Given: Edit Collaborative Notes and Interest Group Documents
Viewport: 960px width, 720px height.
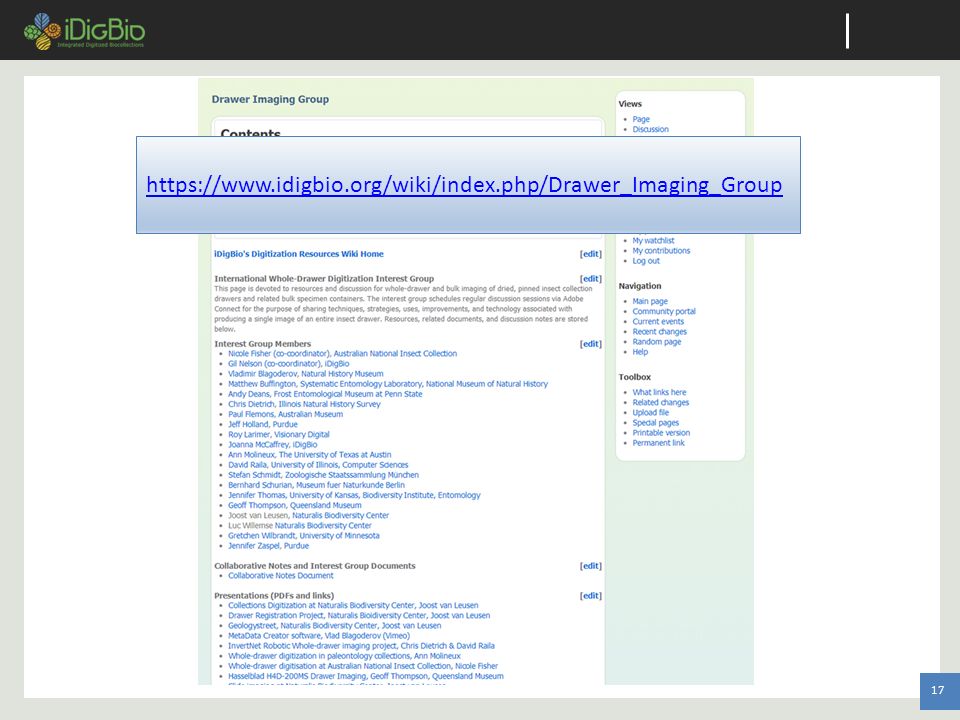Looking at the screenshot, I should (x=591, y=566).
